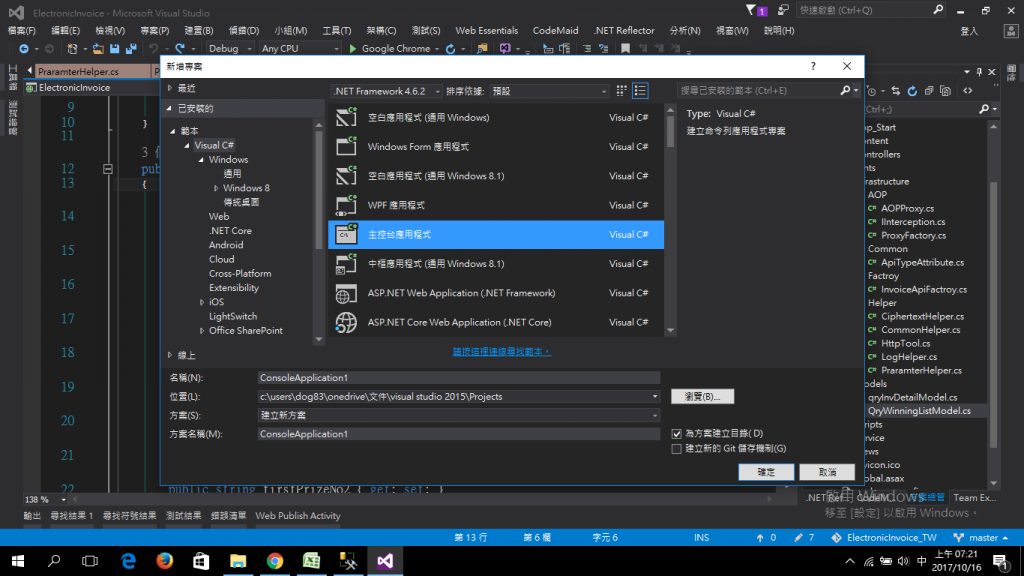This screenshot has width=1024, height=576.
Task: Click the project name input field
Action: [x=458, y=377]
